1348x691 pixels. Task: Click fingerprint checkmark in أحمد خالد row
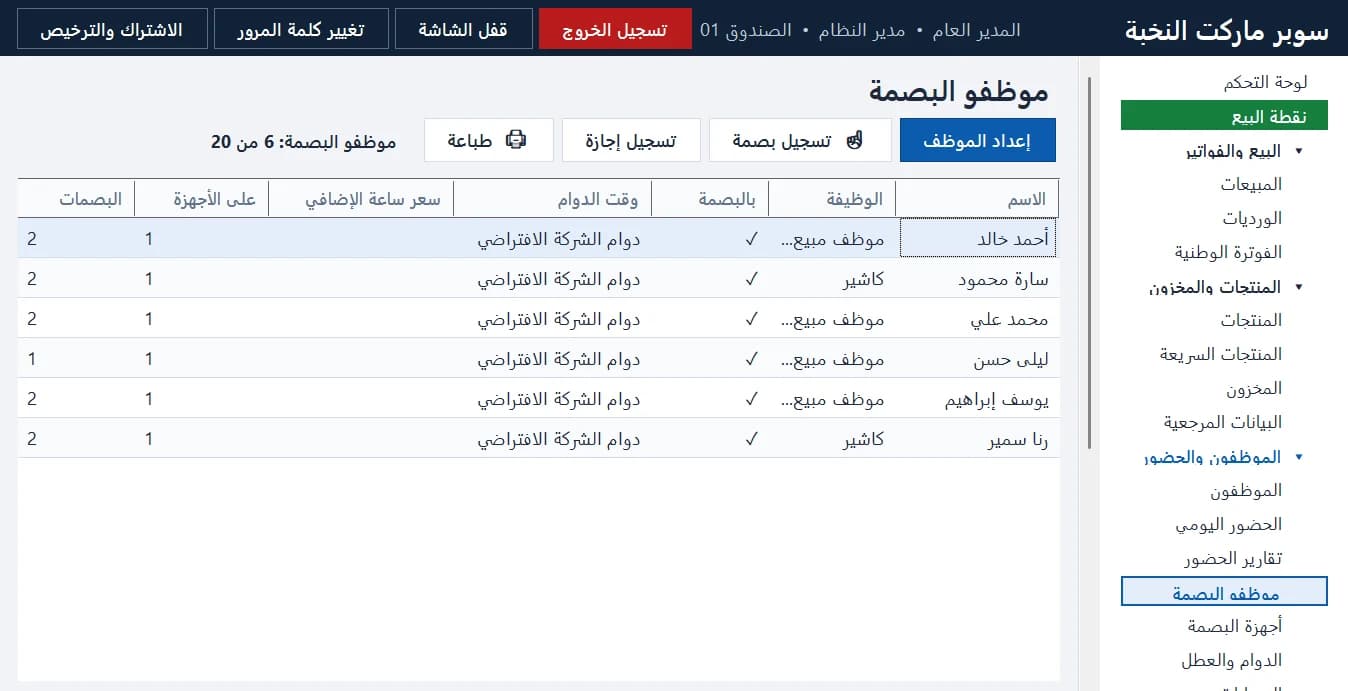point(751,239)
